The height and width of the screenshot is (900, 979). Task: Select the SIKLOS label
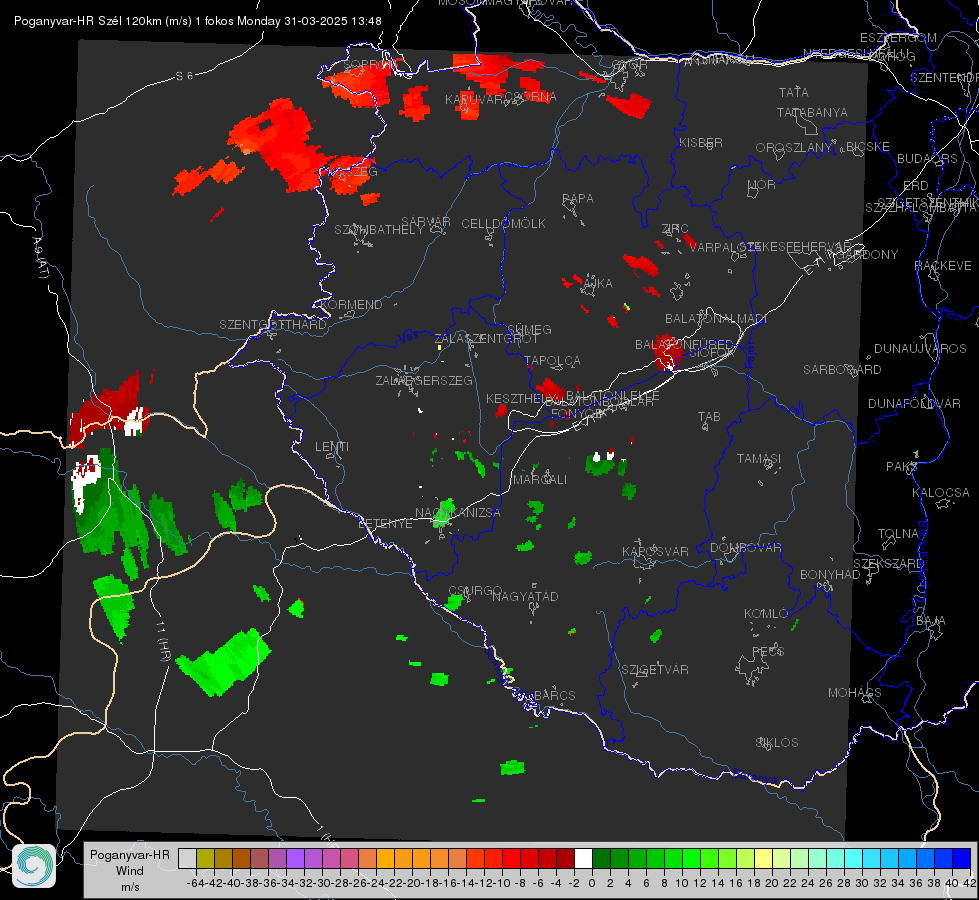coord(777,743)
